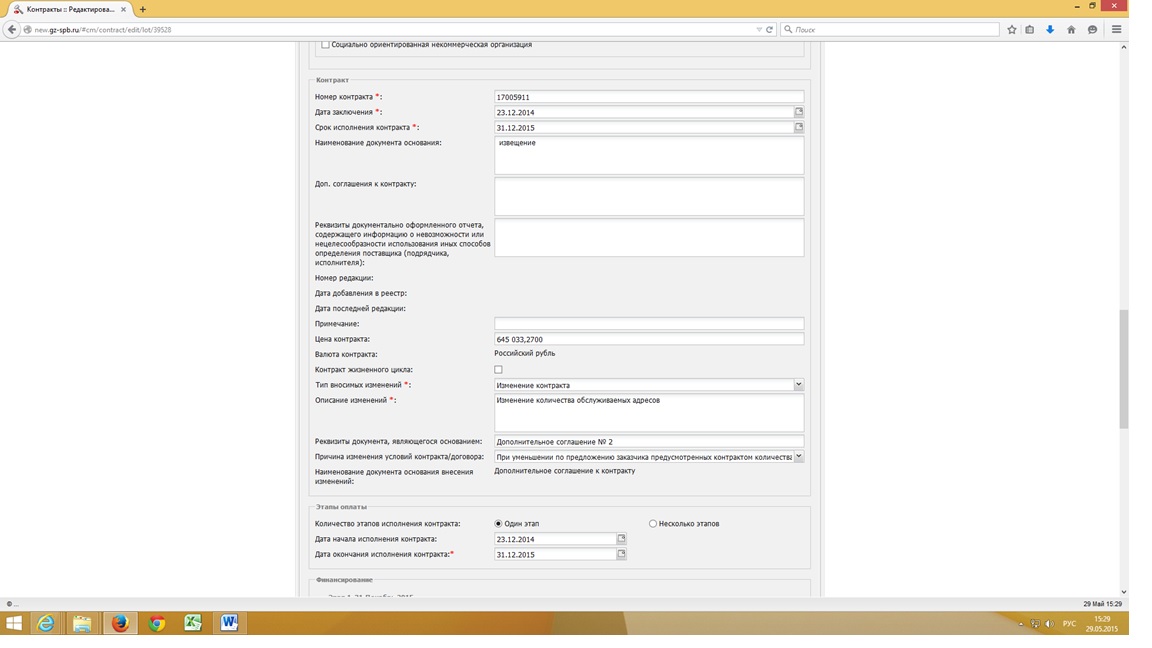1152x648 pixels.
Task: Bookmark this page with the star icon
Action: [x=1012, y=29]
